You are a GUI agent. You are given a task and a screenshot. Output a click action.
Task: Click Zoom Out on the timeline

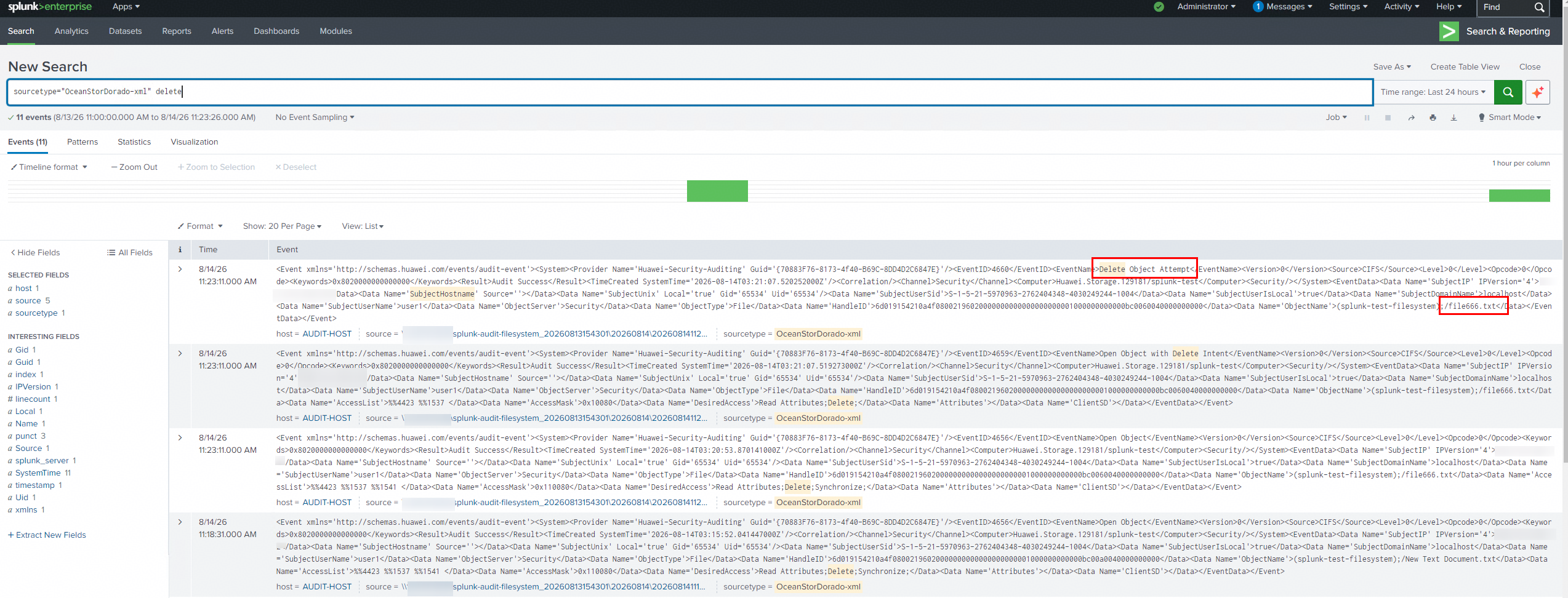pos(134,167)
